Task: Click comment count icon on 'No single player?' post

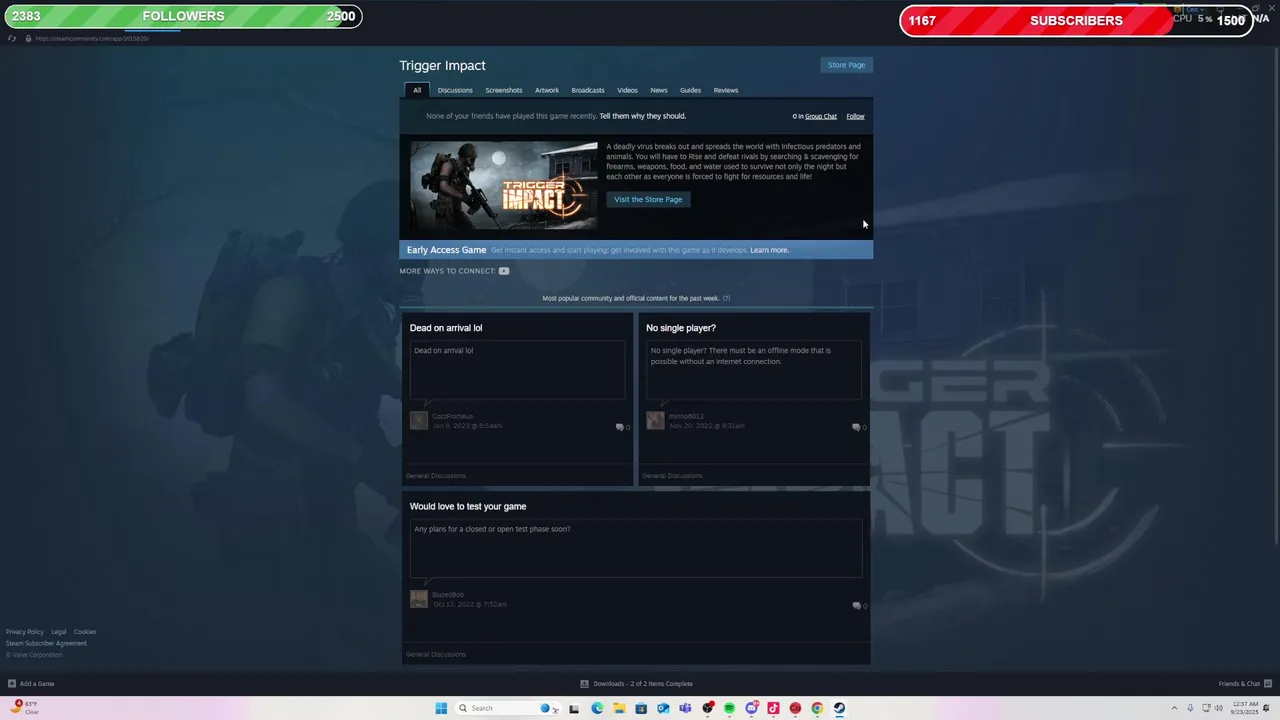Action: pos(856,427)
